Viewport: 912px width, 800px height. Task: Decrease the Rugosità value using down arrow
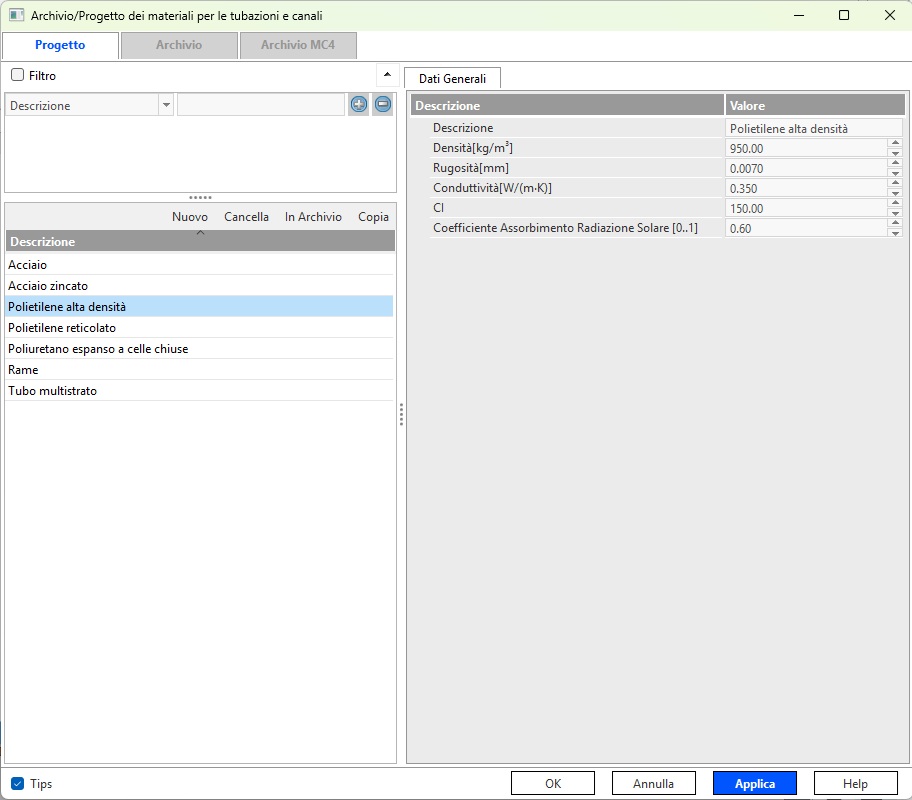tap(895, 174)
